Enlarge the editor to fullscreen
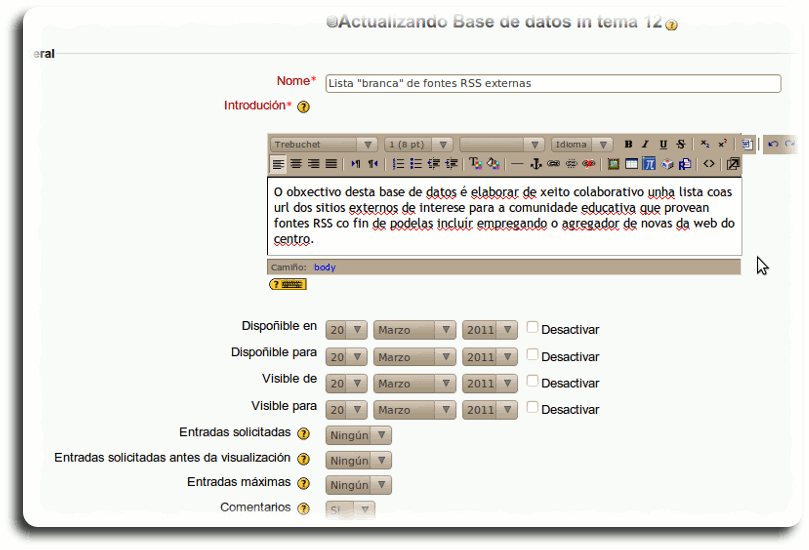The width and height of the screenshot is (809, 550). tap(733, 164)
